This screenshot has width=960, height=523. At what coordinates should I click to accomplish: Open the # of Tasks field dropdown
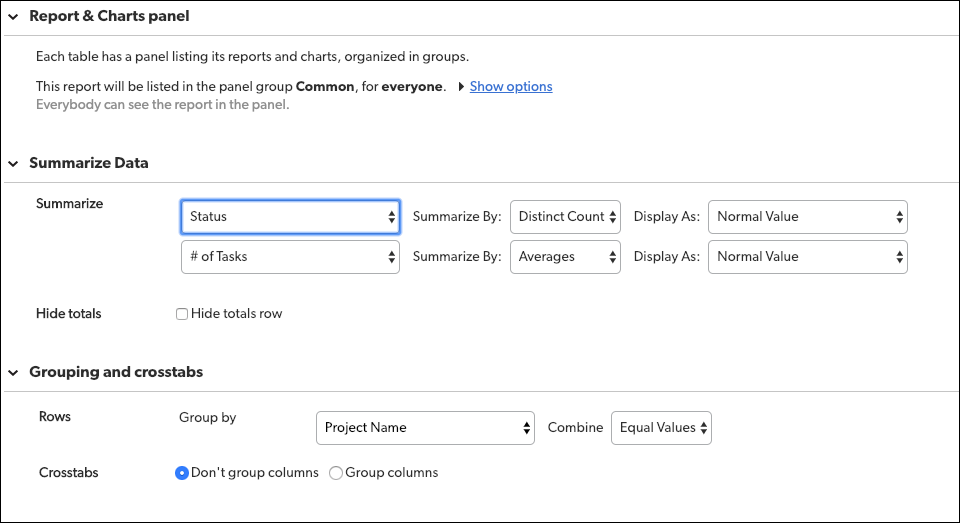click(x=290, y=257)
